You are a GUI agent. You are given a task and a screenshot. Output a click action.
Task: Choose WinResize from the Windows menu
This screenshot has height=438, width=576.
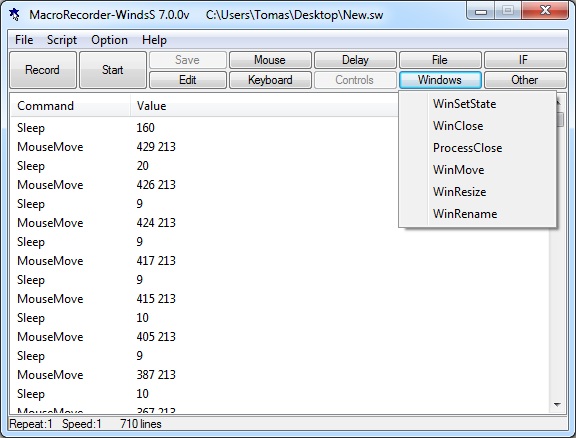[x=478, y=192]
